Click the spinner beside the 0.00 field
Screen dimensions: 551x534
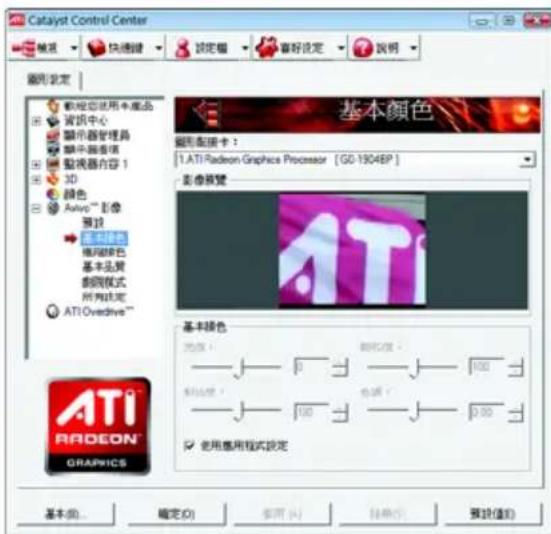tap(516, 412)
